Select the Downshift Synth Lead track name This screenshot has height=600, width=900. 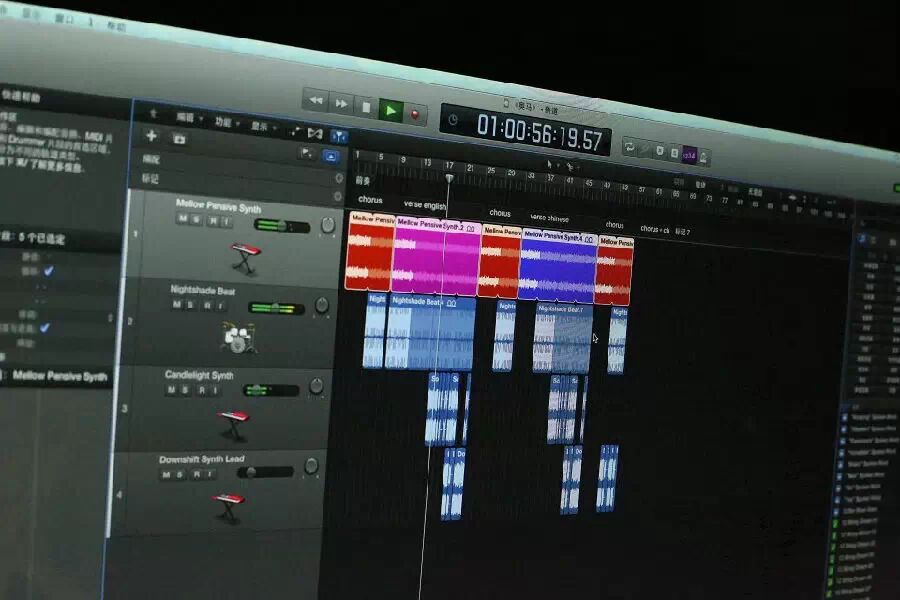point(201,459)
